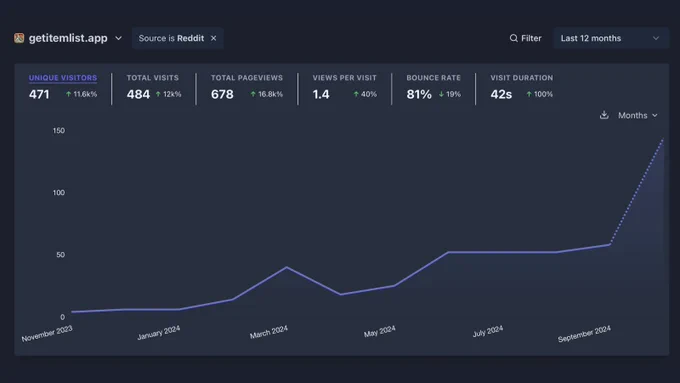
Task: Remove the Source is Reddit filter
Action: tap(213, 38)
